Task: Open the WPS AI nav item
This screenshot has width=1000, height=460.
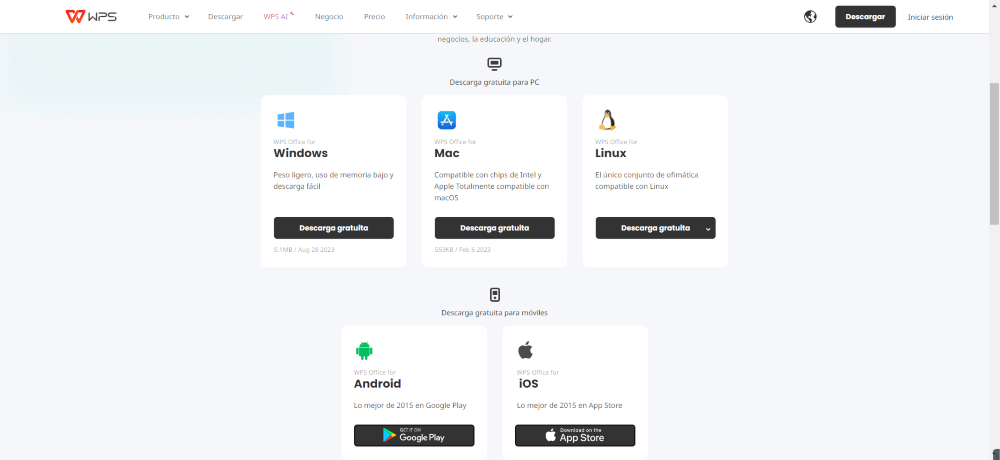Action: (278, 17)
